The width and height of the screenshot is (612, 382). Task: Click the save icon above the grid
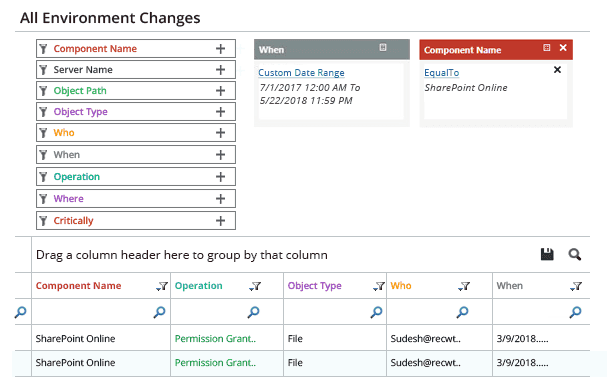point(547,254)
